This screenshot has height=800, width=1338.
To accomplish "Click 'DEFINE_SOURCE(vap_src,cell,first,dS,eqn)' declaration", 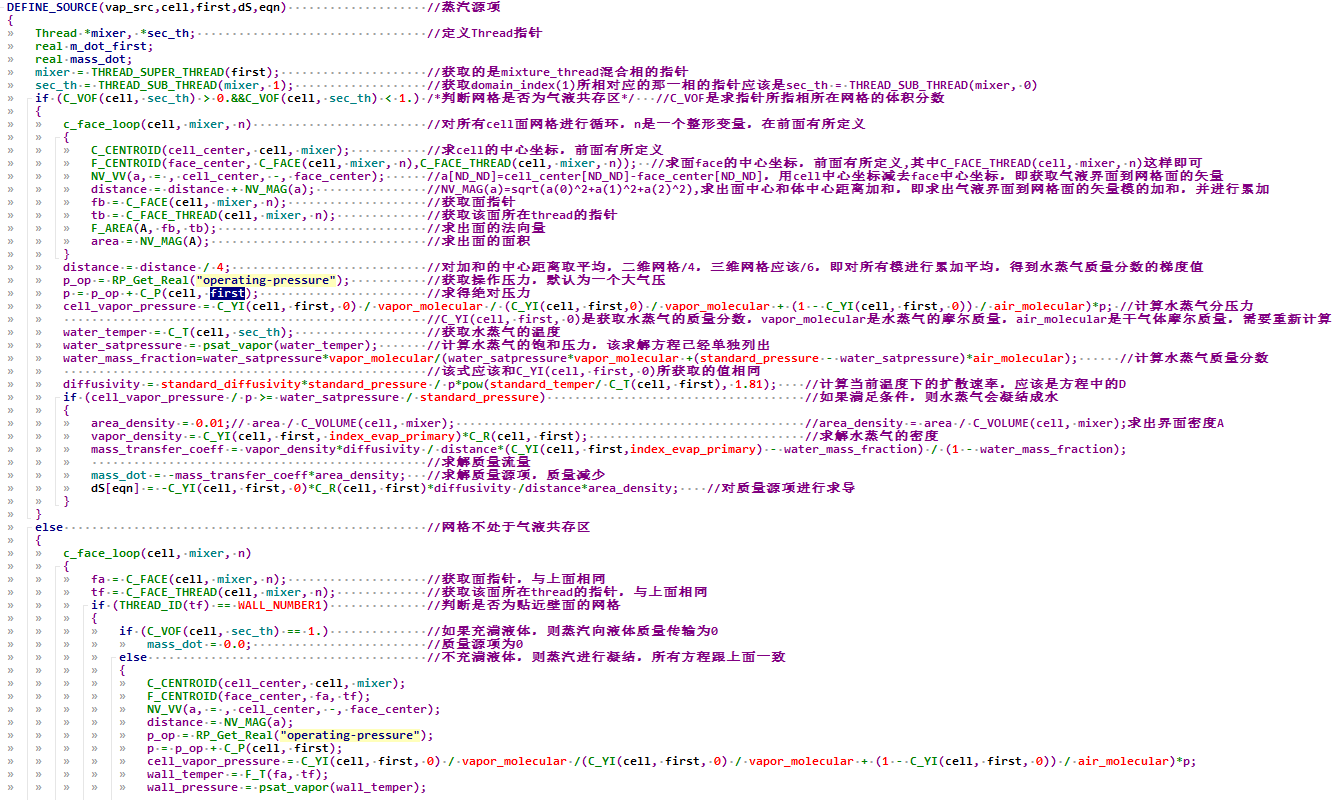I will point(147,7).
